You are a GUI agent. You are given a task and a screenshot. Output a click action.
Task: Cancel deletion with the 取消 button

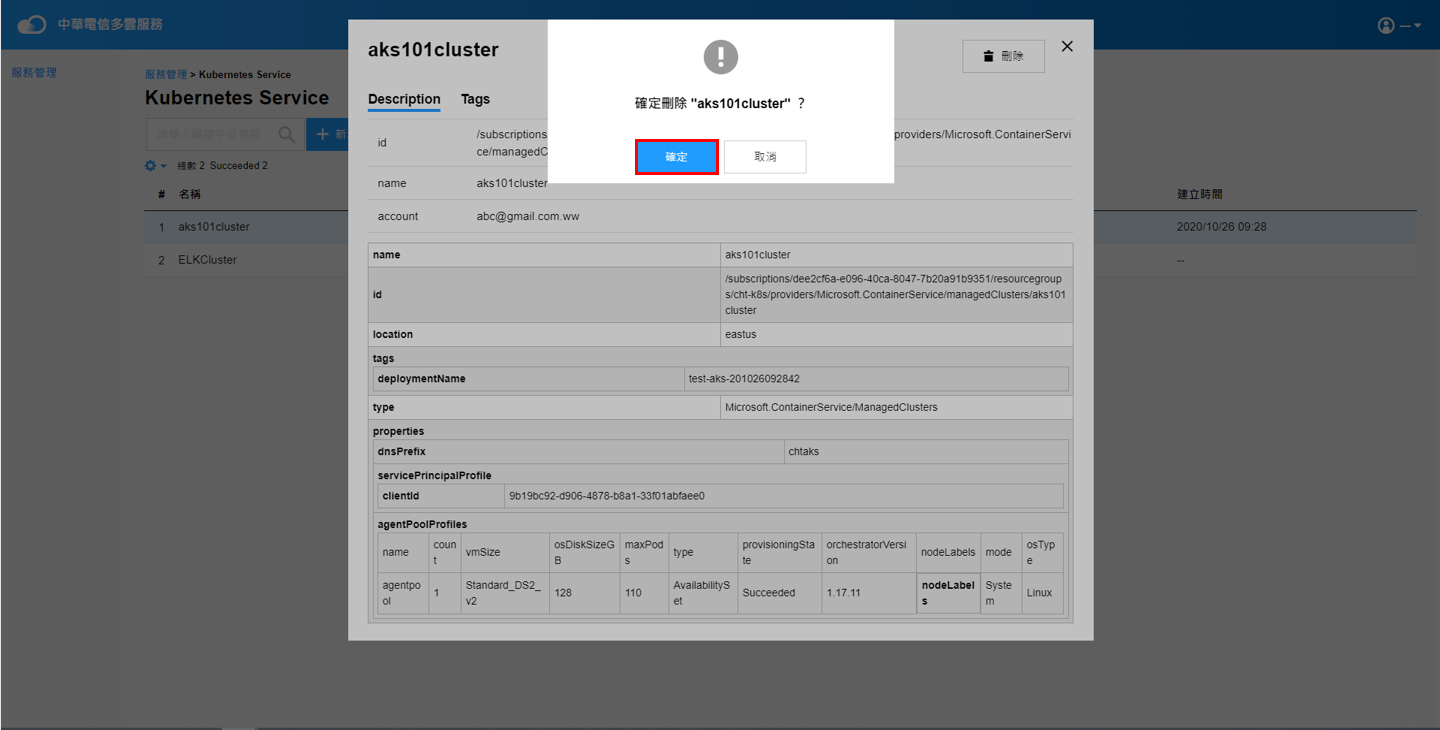click(x=765, y=157)
